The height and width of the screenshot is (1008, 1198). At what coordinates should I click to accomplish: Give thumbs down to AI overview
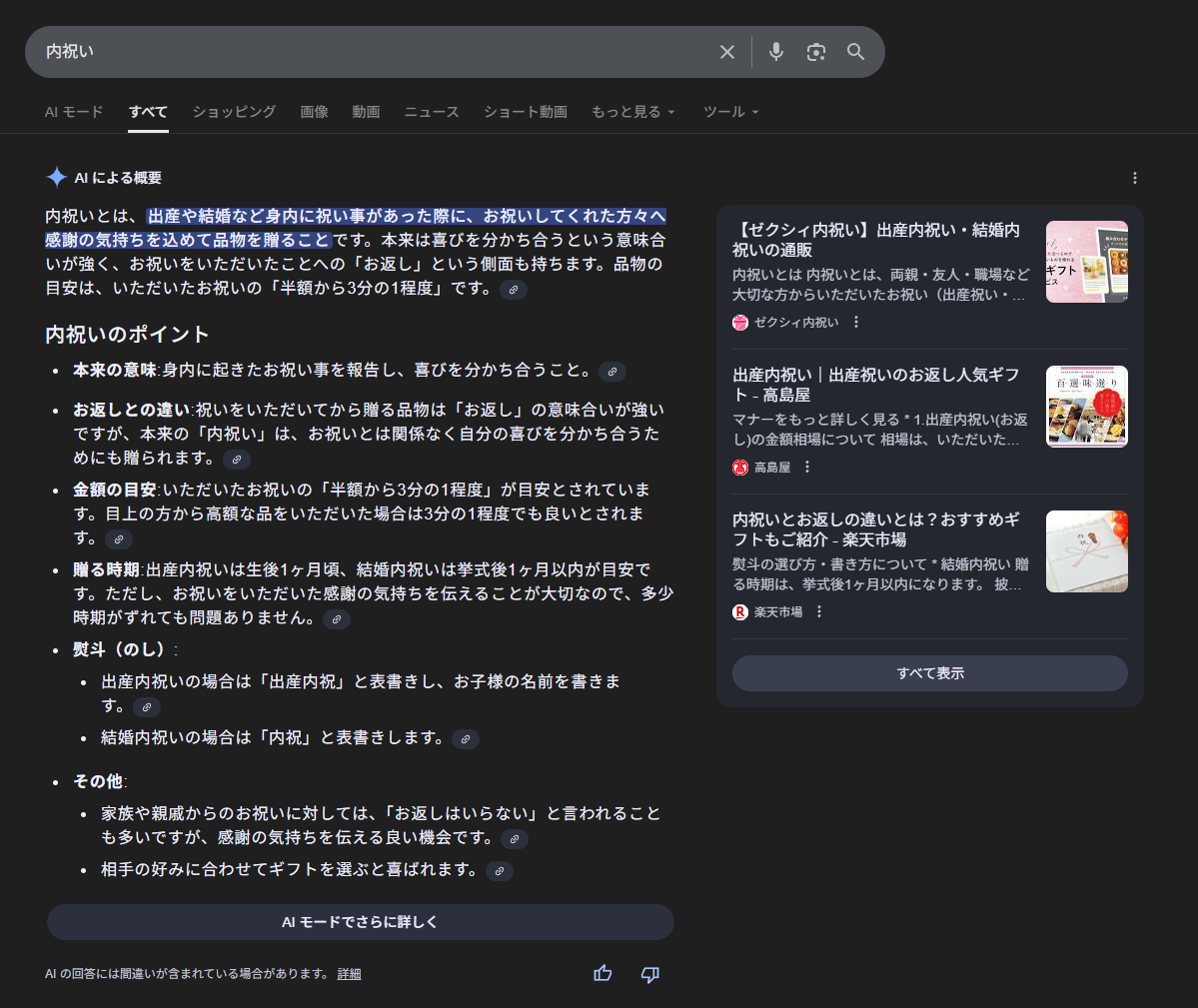tap(649, 973)
